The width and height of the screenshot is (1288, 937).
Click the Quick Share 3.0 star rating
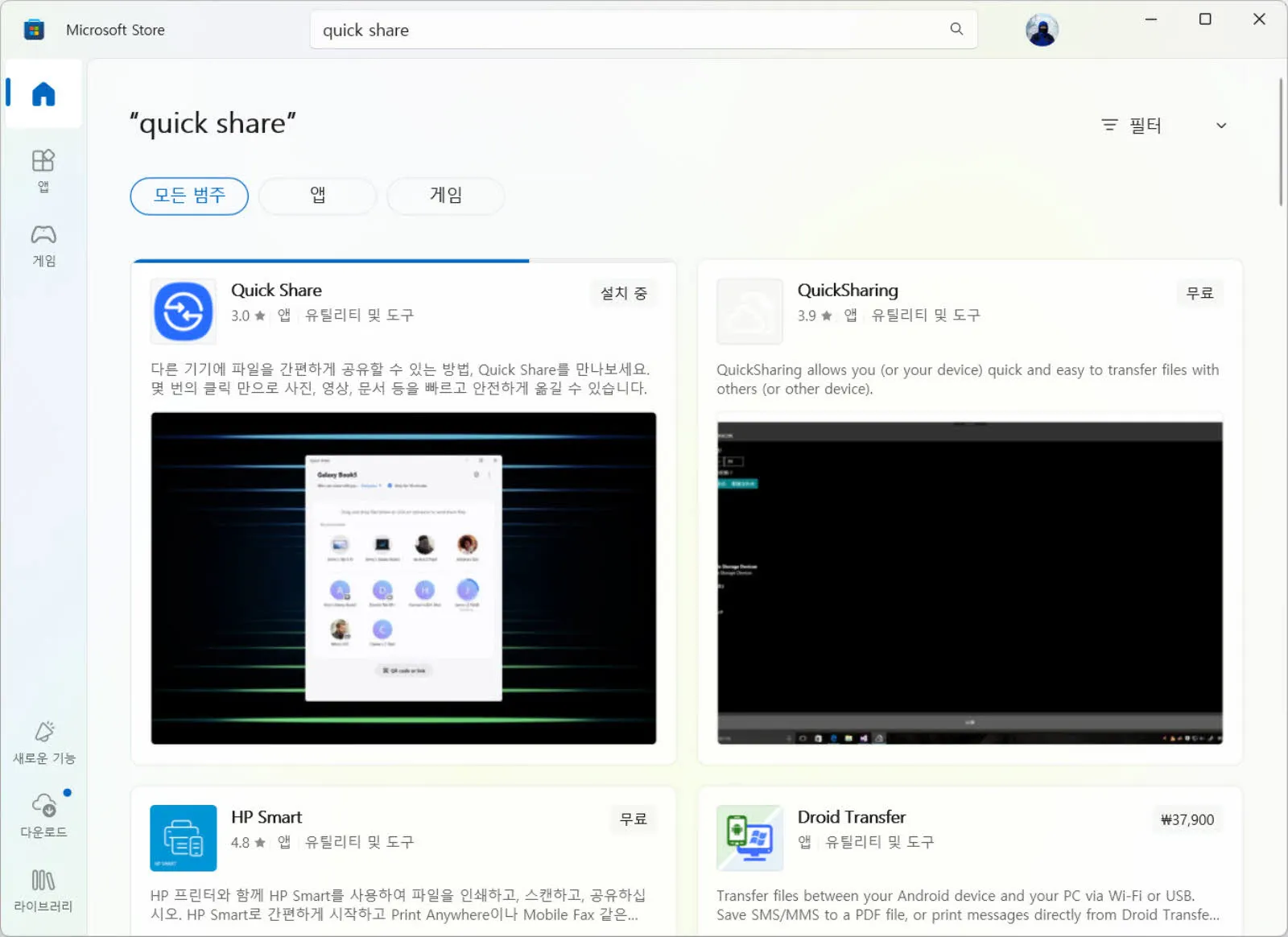248,316
